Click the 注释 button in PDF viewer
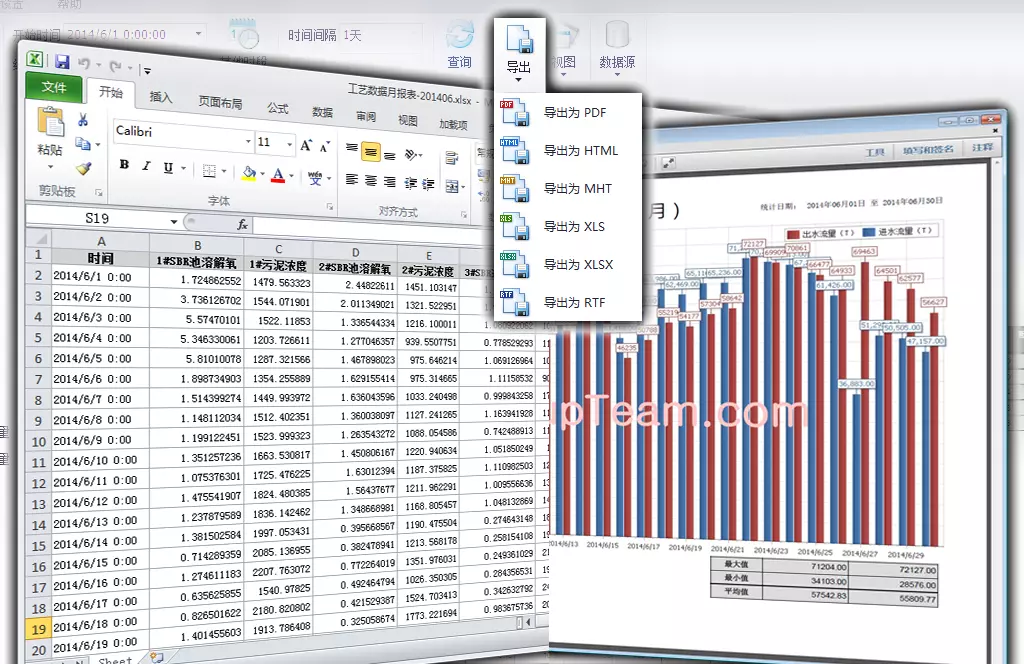1024x664 pixels. tap(982, 148)
